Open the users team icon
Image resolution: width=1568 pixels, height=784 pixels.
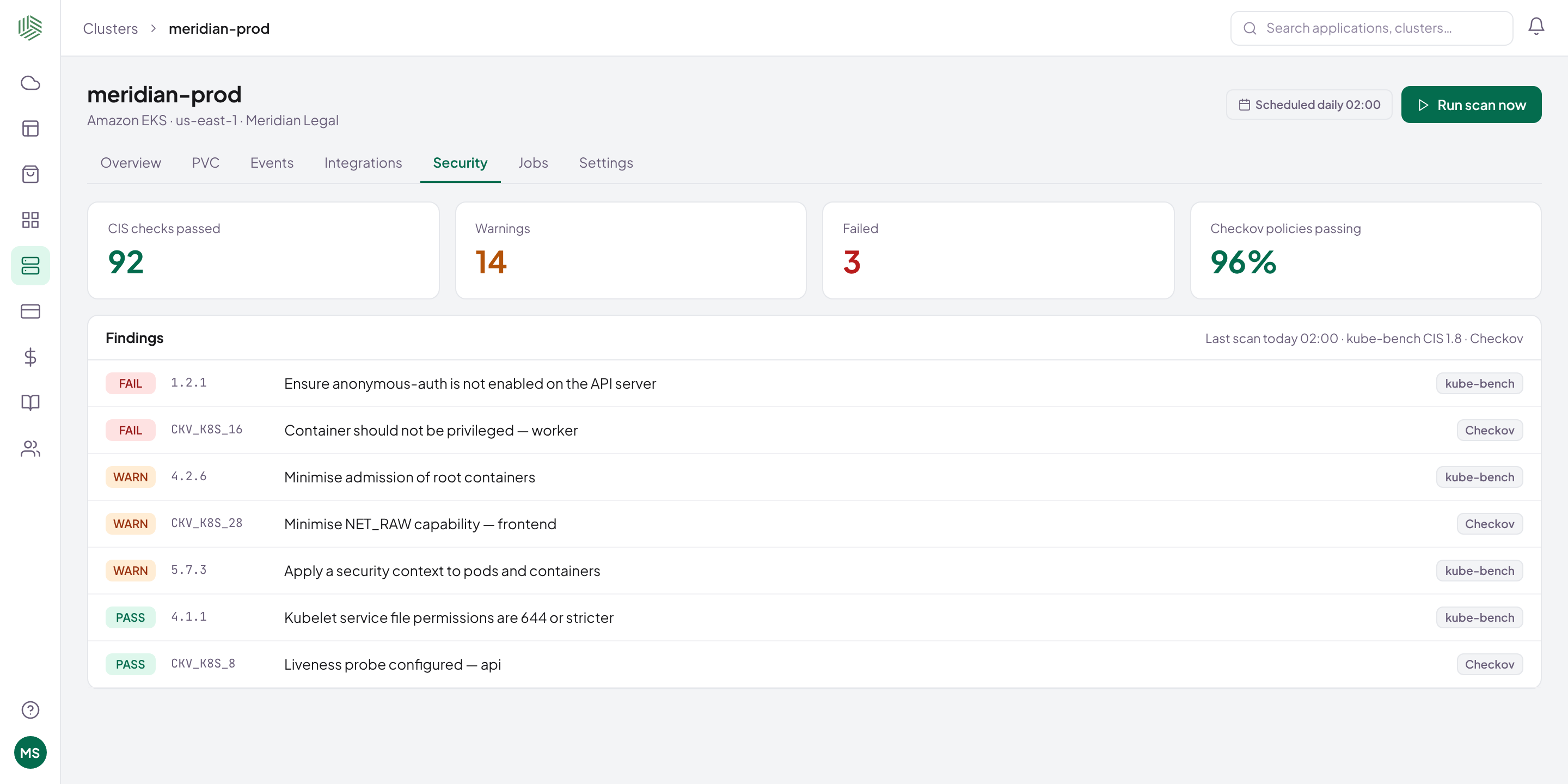tap(30, 448)
